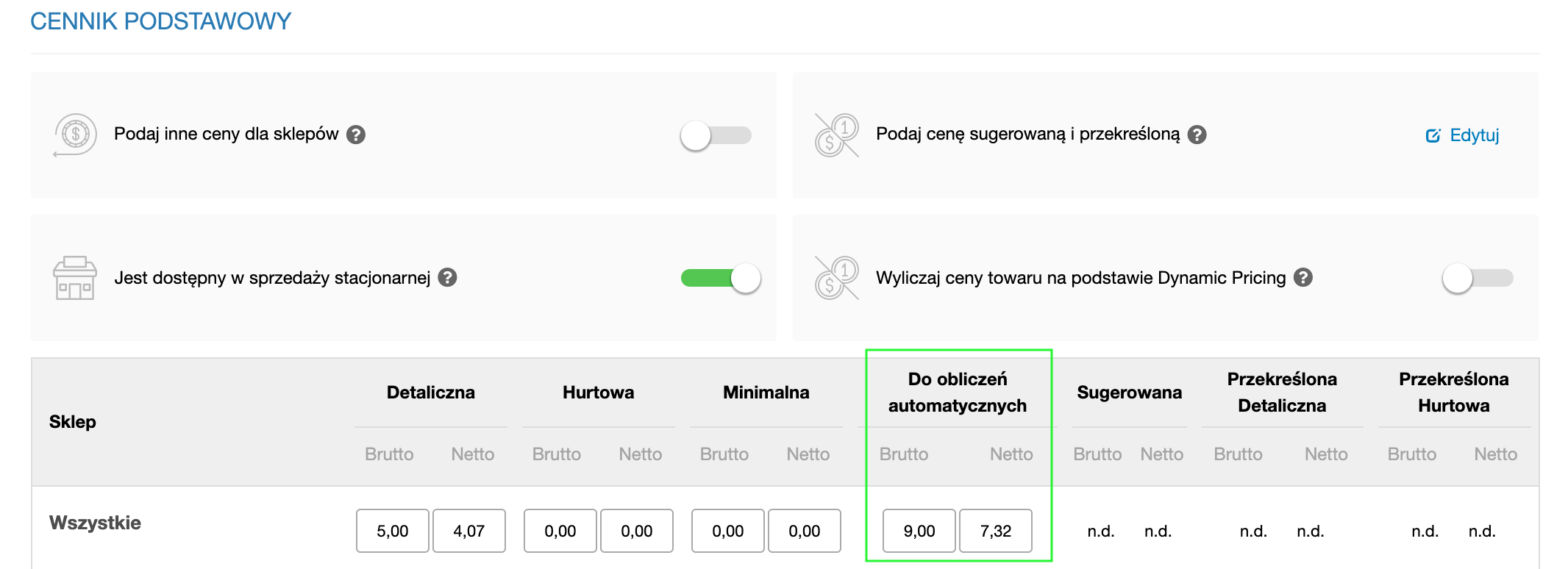Edit automatic calculations Brutto field 9,00
1568x569 pixels.
point(919,531)
